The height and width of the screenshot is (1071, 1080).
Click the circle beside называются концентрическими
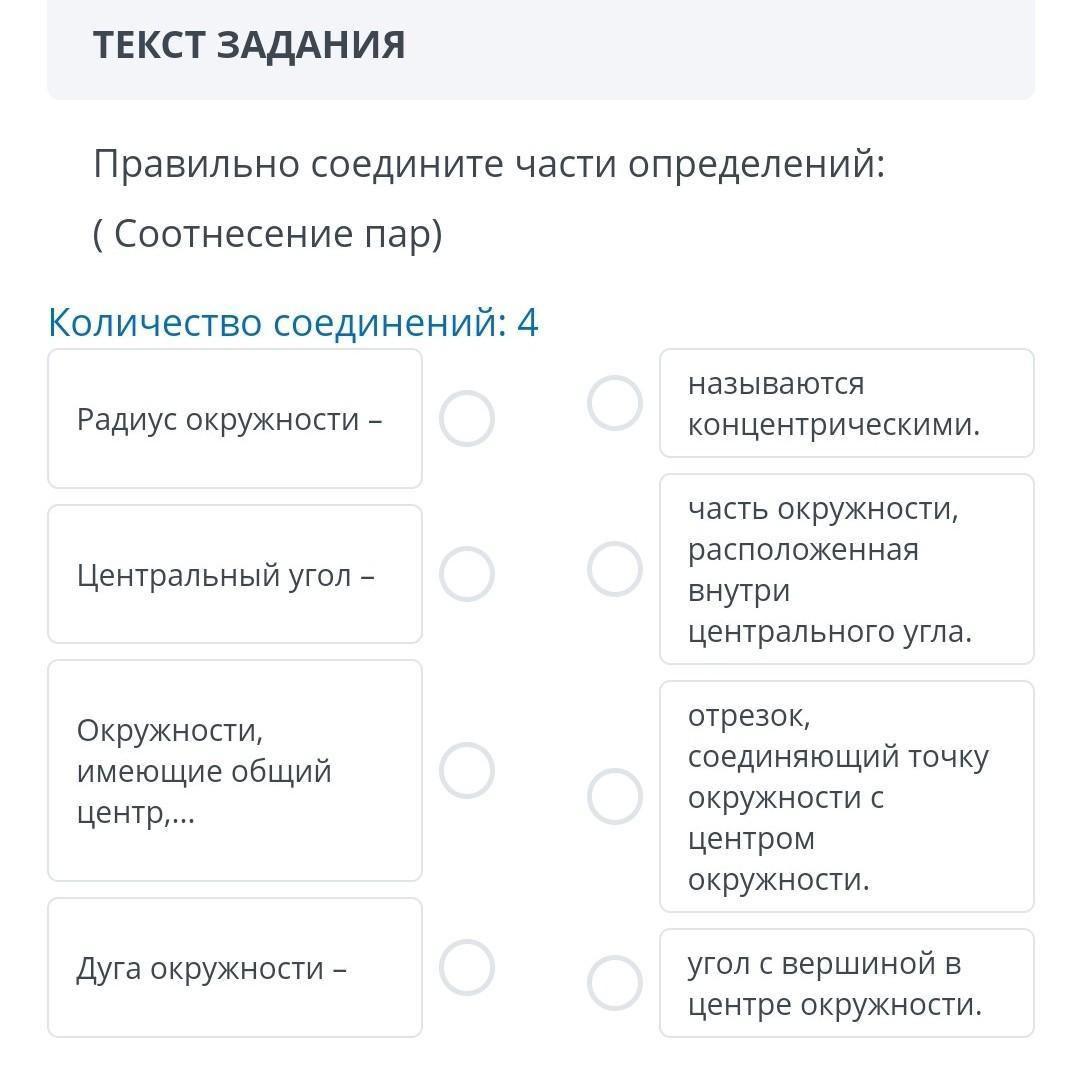tap(614, 403)
